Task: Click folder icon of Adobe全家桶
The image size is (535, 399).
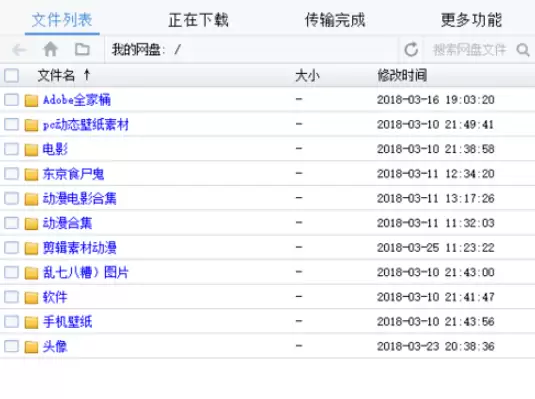Action: point(31,100)
